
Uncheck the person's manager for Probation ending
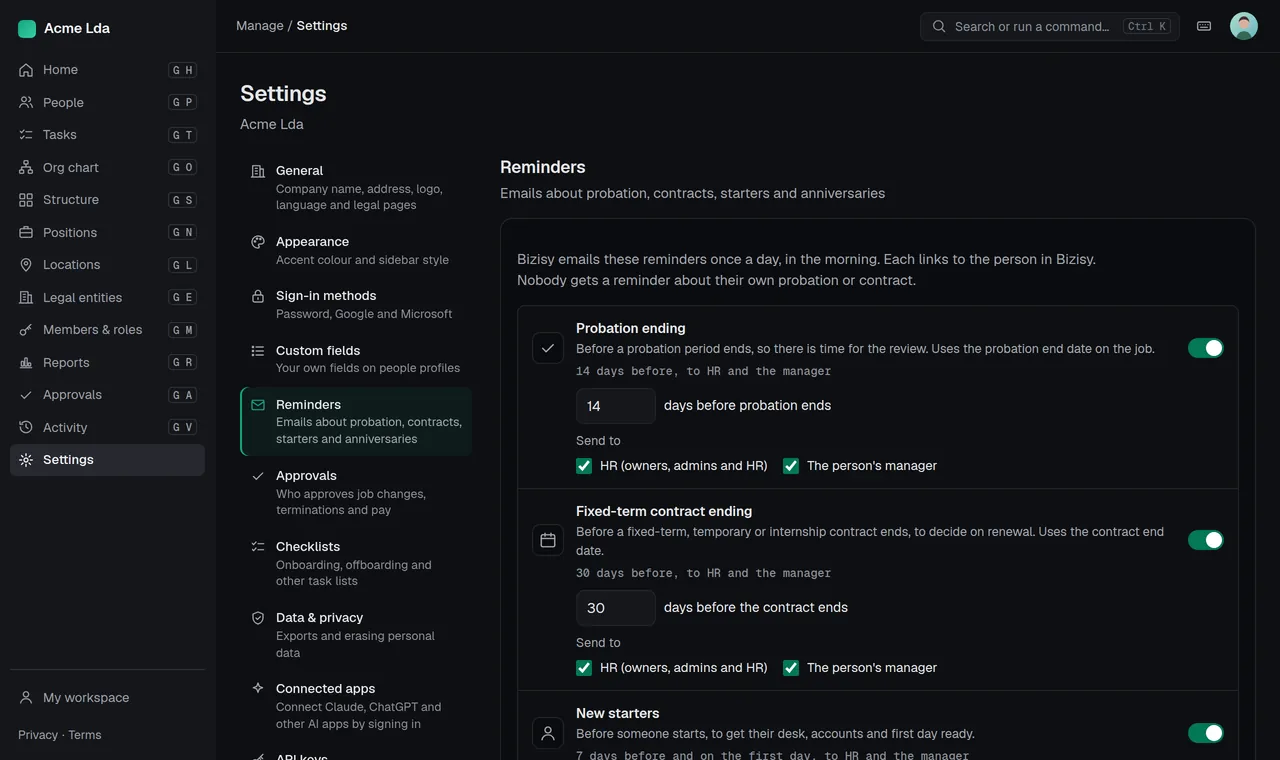[791, 466]
